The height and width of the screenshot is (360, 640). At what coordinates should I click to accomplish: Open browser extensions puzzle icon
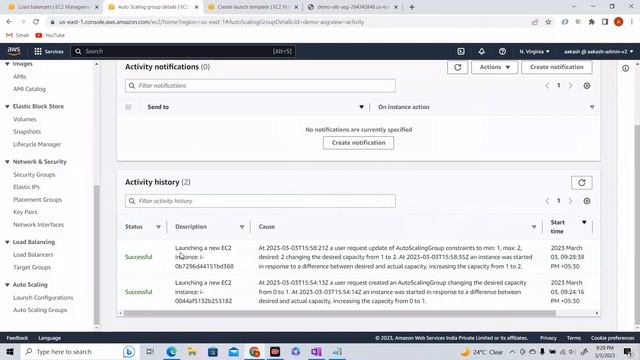[x=591, y=22]
